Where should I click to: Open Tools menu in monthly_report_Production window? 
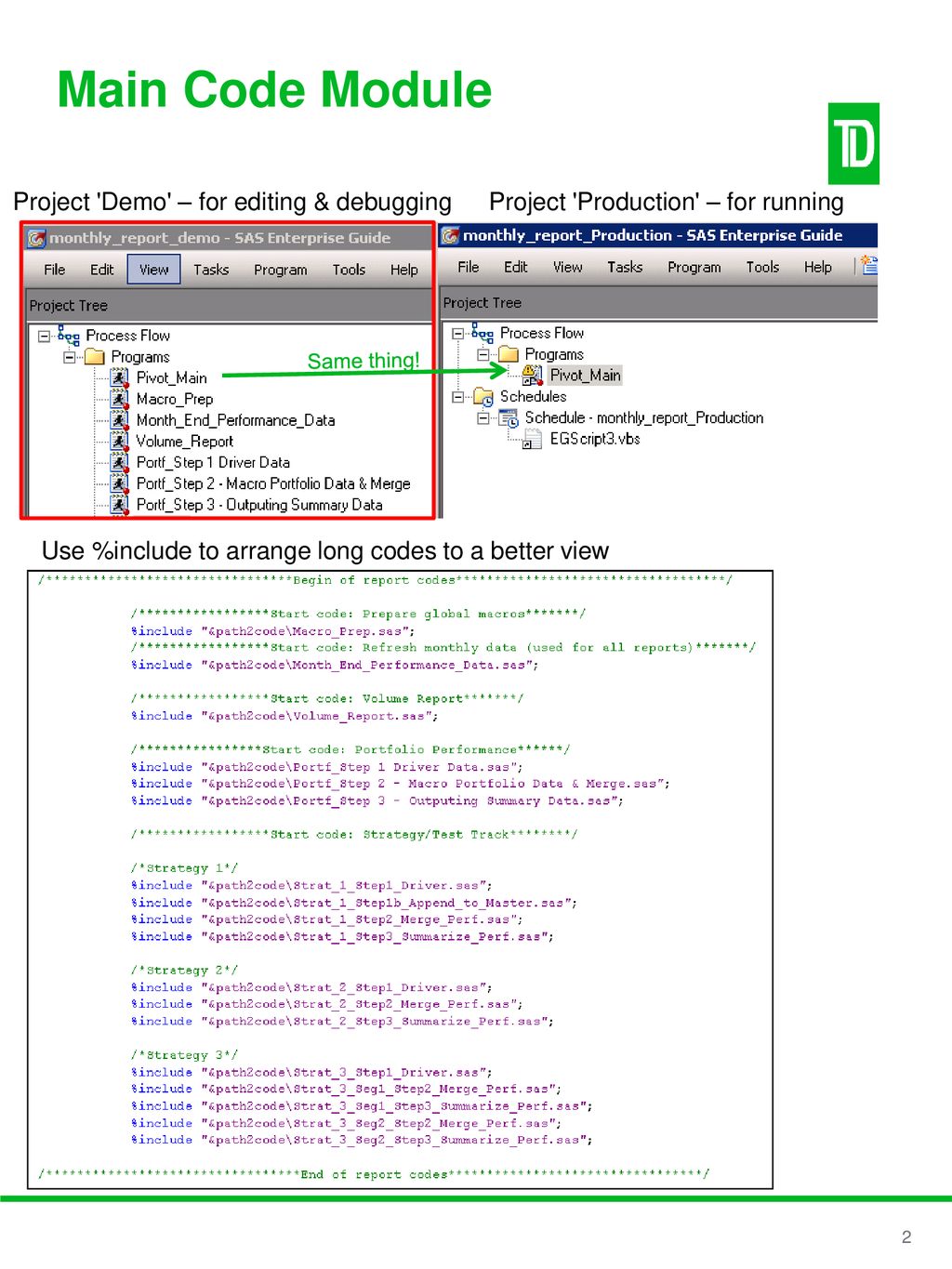762,267
